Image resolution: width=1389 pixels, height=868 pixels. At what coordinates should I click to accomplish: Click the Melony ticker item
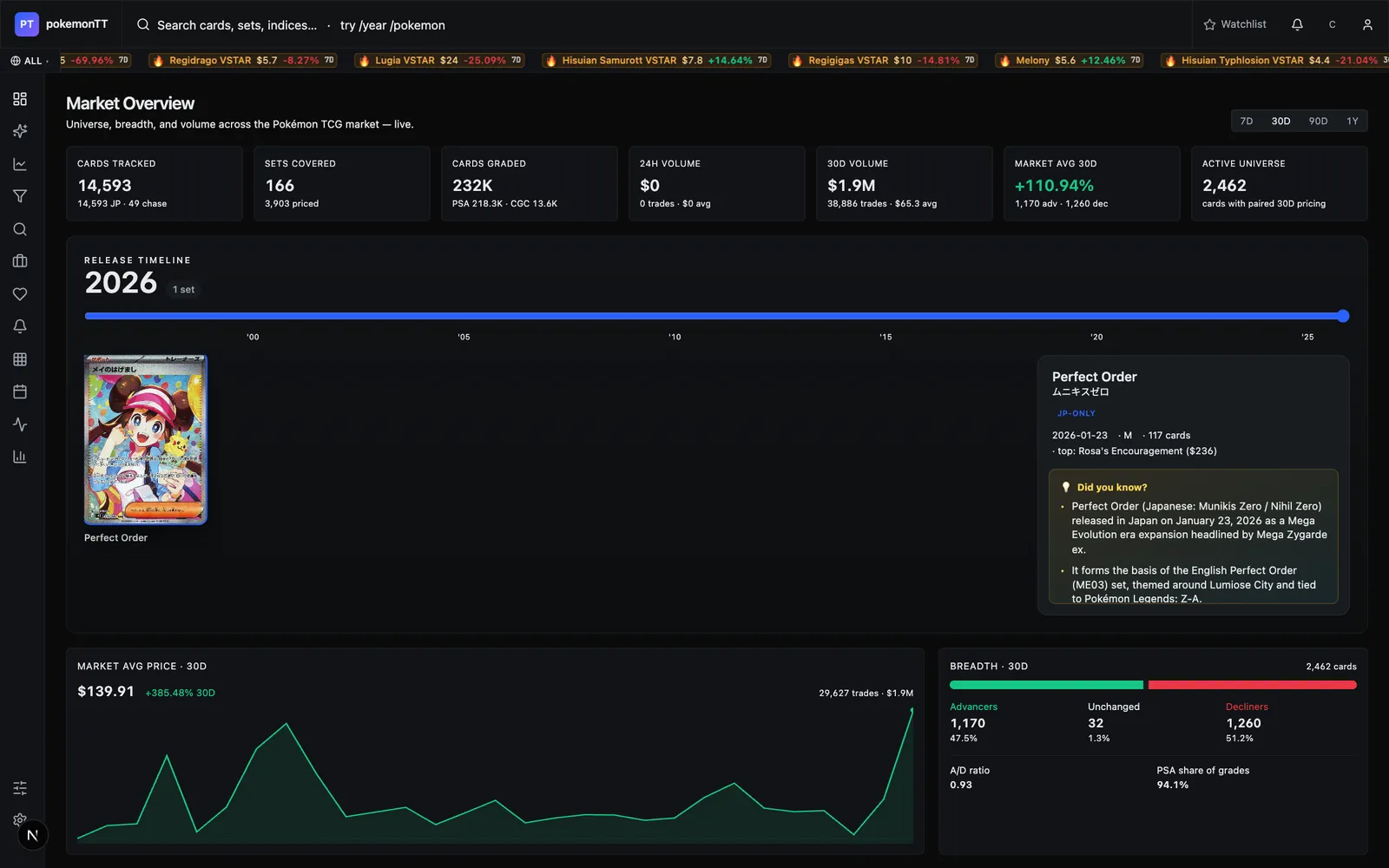point(1070,61)
